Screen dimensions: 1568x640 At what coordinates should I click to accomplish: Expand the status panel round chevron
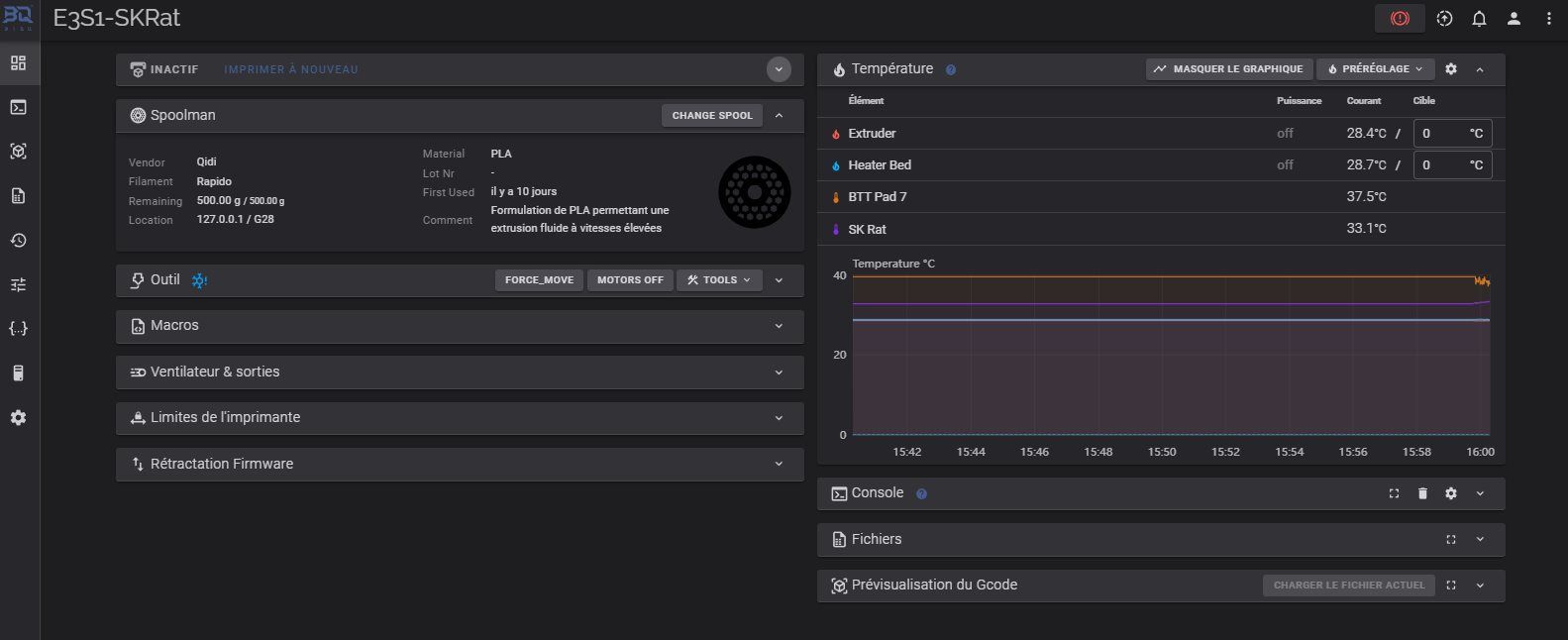[779, 69]
